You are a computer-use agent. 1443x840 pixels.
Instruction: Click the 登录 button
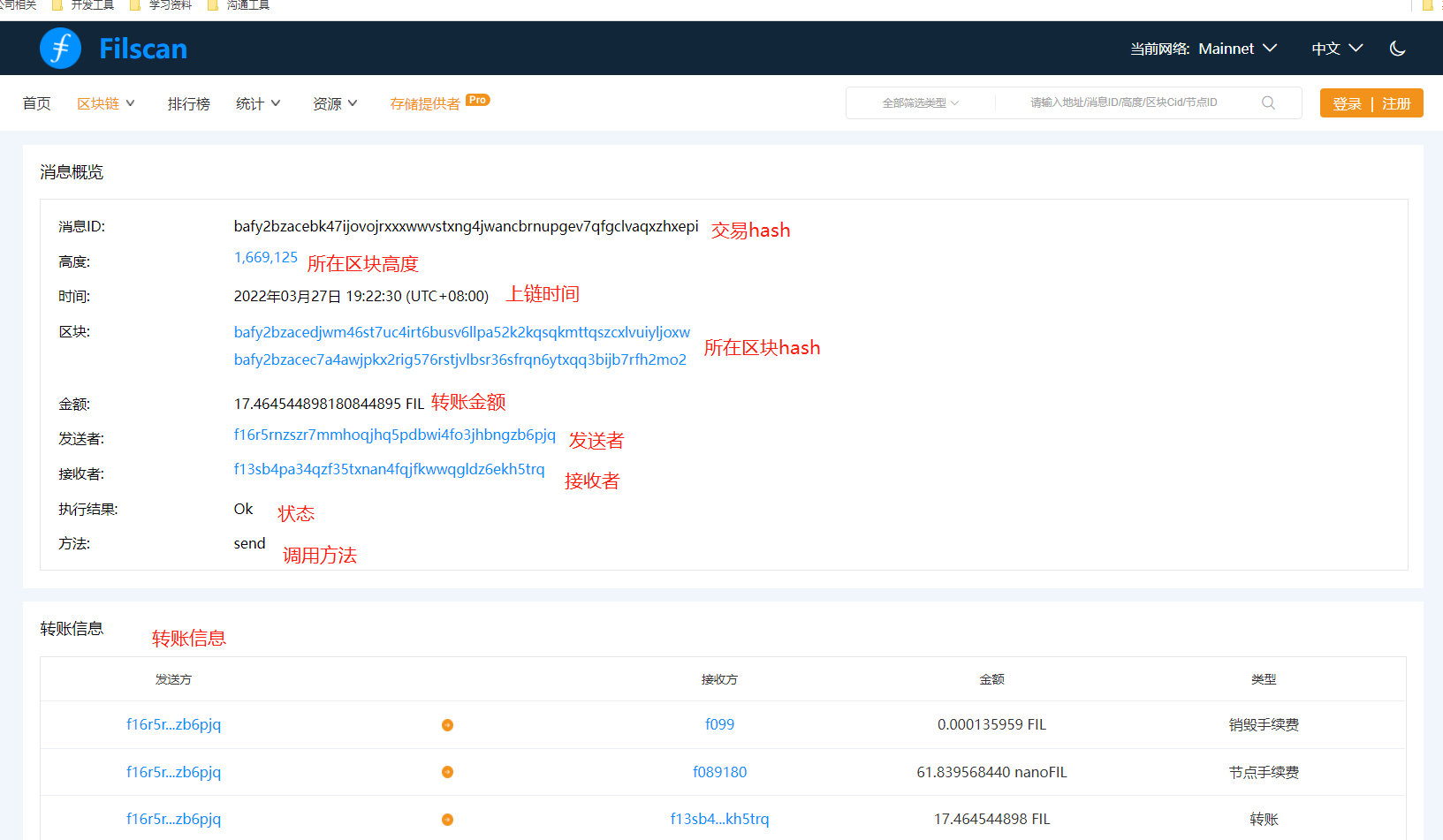click(x=1347, y=102)
